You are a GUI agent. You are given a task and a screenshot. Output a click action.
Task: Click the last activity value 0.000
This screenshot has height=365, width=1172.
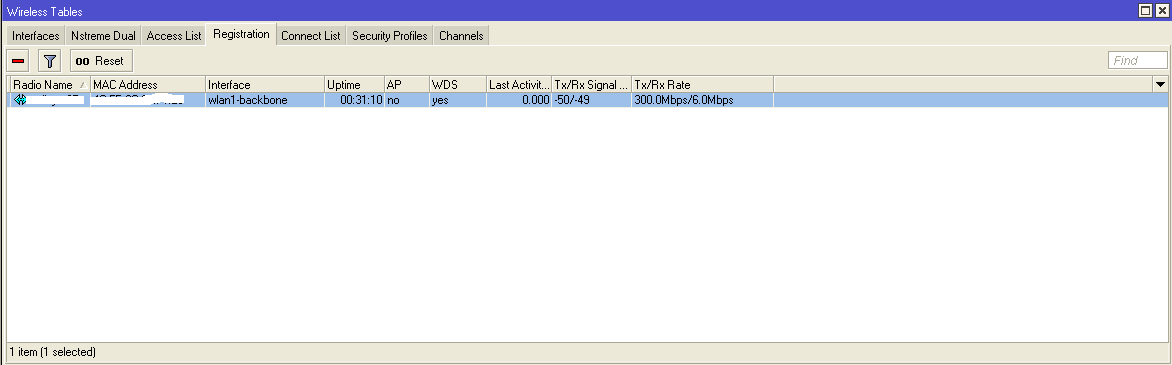(535, 99)
